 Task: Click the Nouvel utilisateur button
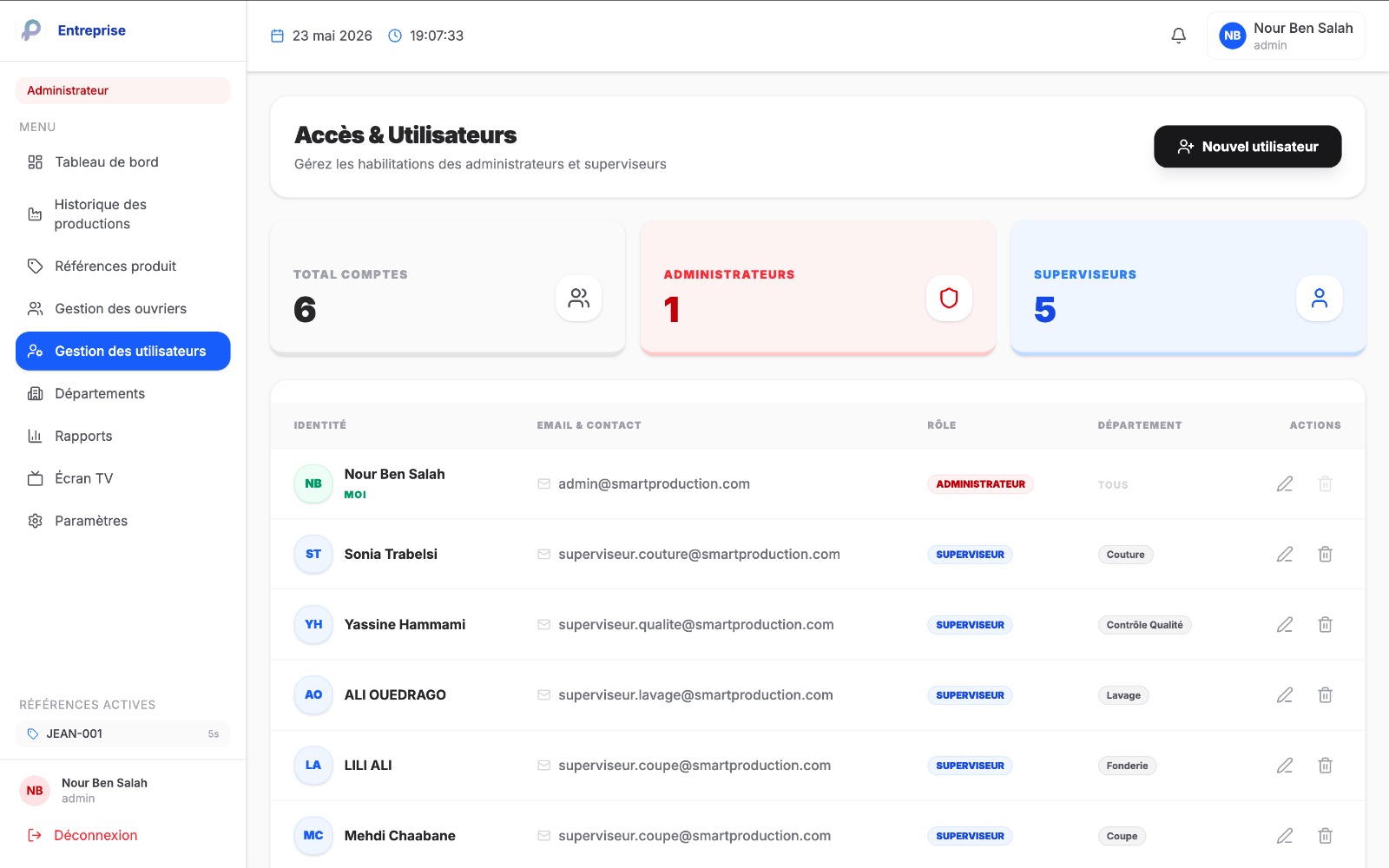[x=1247, y=147]
